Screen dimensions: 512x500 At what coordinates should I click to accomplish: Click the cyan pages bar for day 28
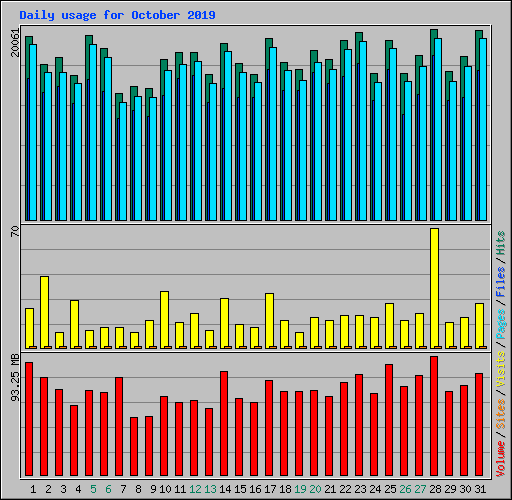(x=438, y=129)
